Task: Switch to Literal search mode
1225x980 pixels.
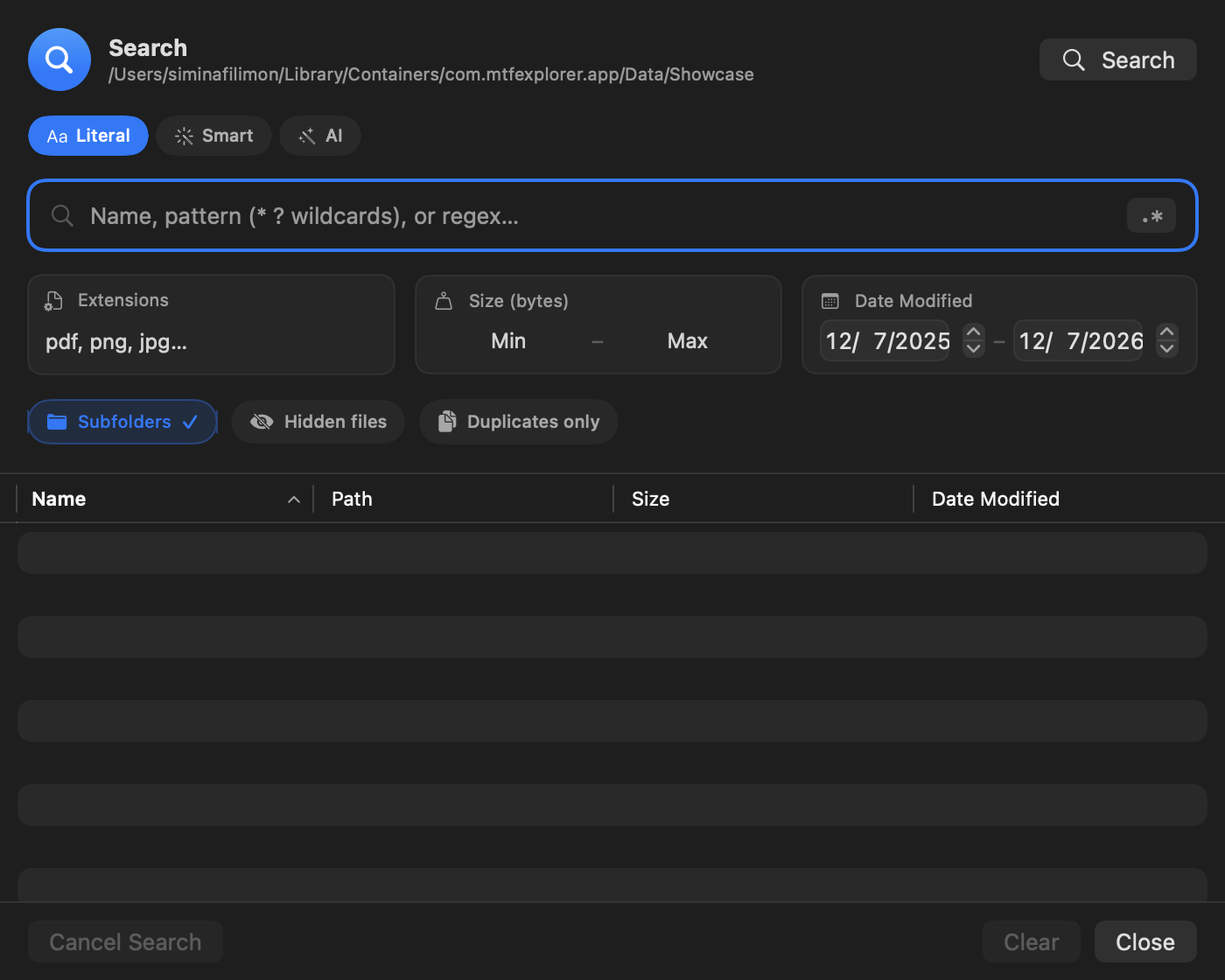Action: pyautogui.click(x=88, y=136)
